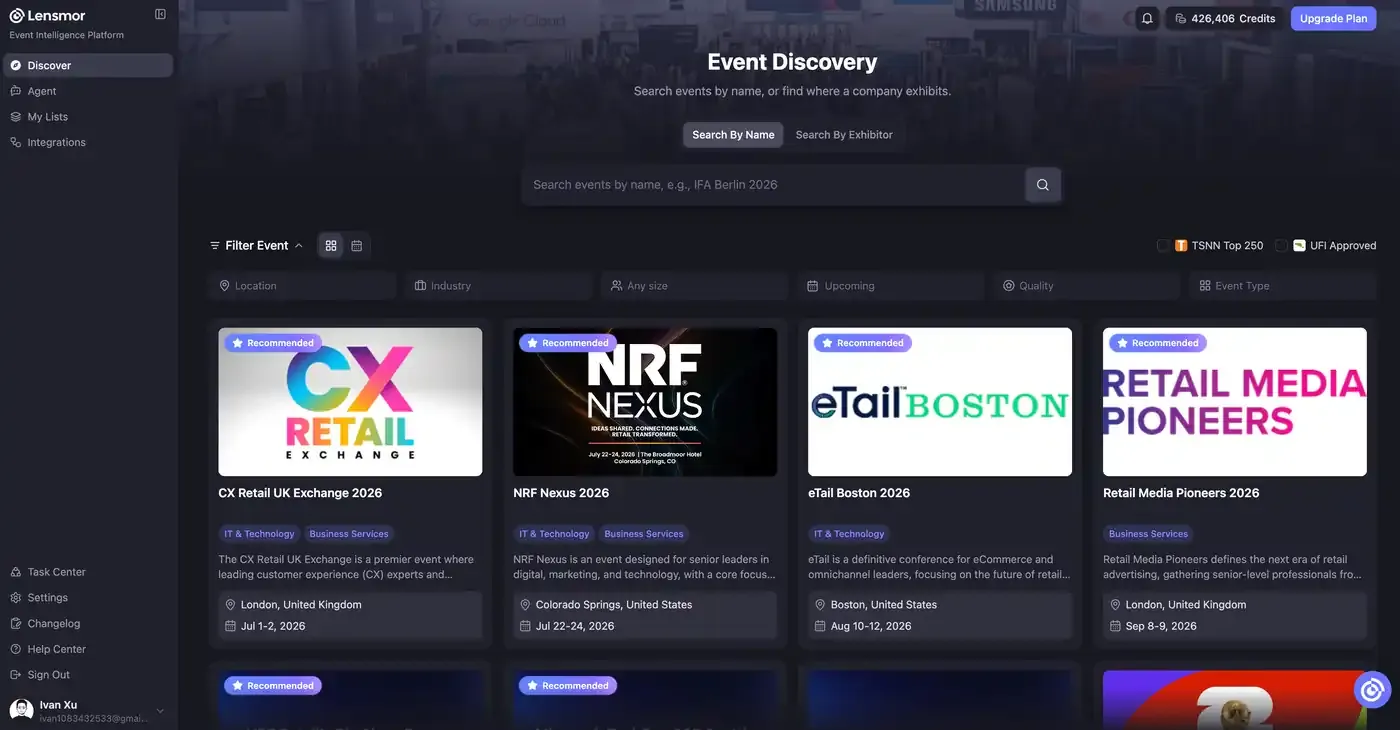Expand the Ivan Xu account menu chevron

[x=160, y=711]
